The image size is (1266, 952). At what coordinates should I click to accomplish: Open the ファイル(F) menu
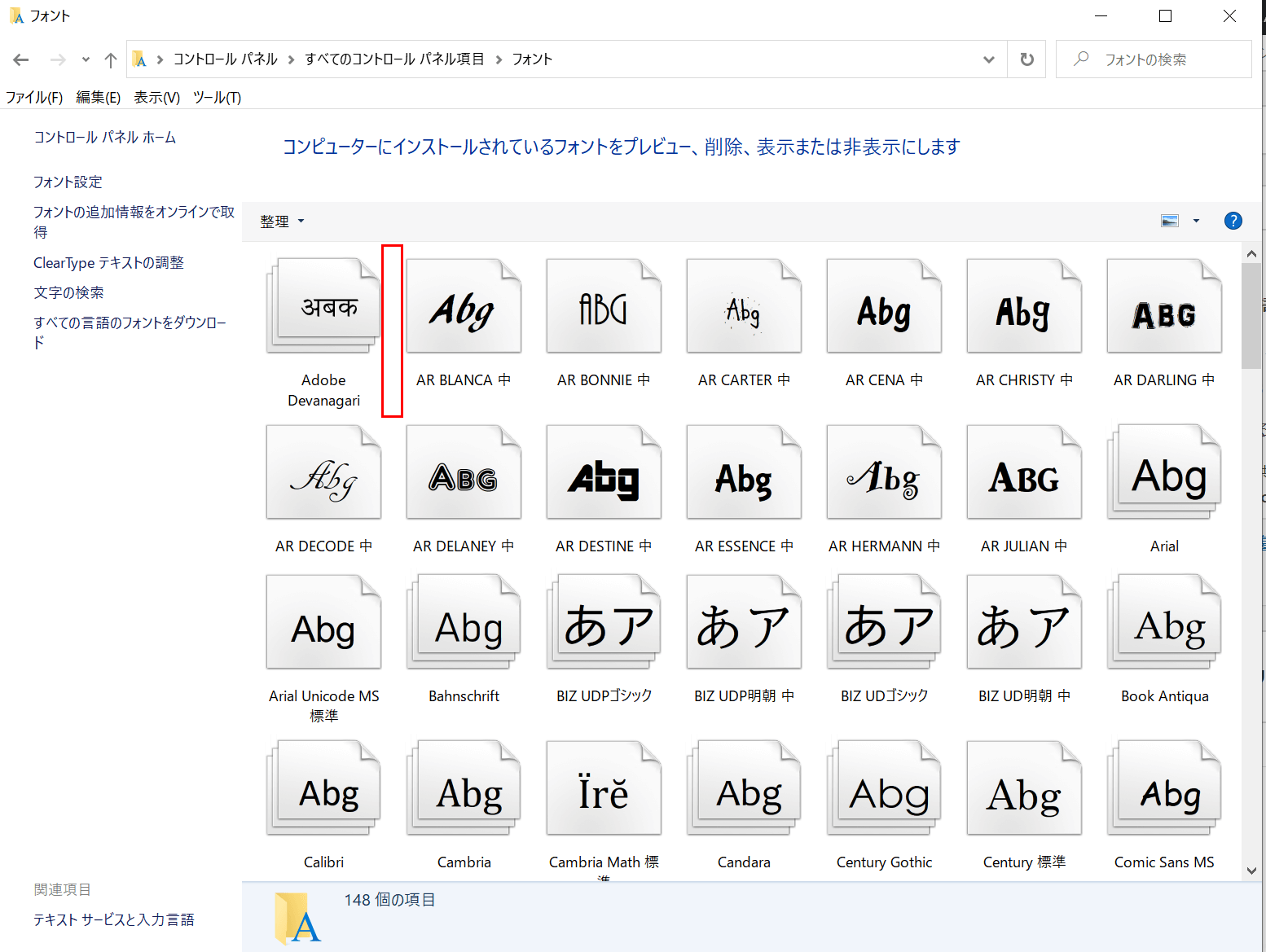(x=34, y=98)
